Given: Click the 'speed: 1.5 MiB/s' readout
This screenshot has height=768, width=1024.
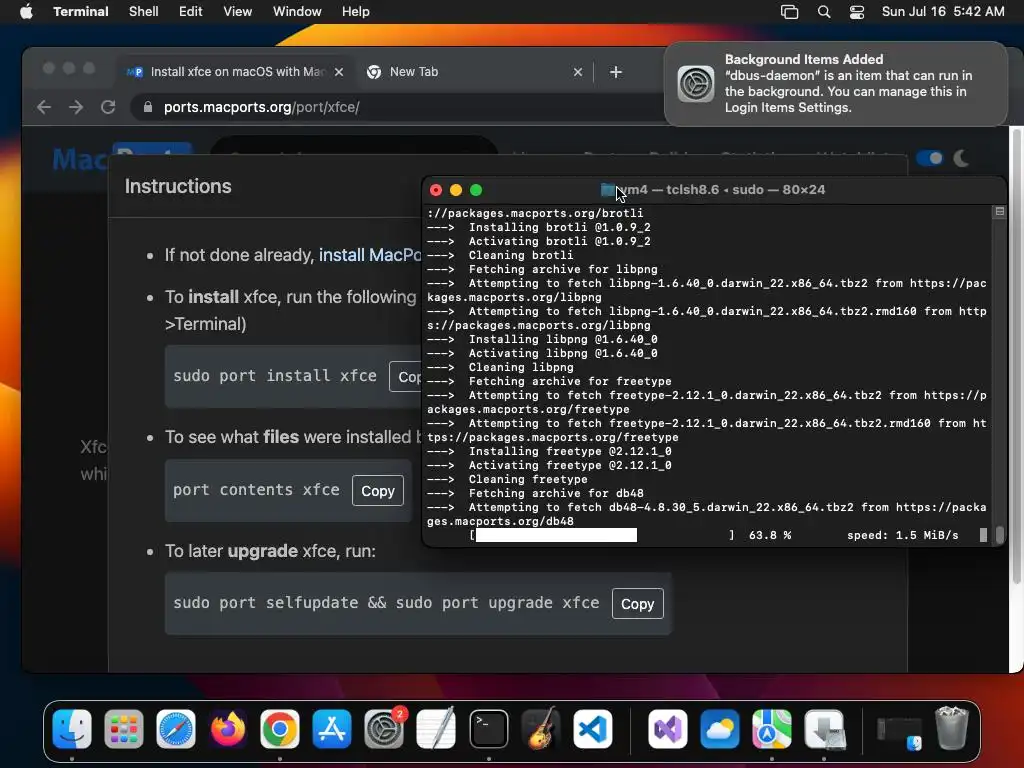Looking at the screenshot, I should [903, 535].
